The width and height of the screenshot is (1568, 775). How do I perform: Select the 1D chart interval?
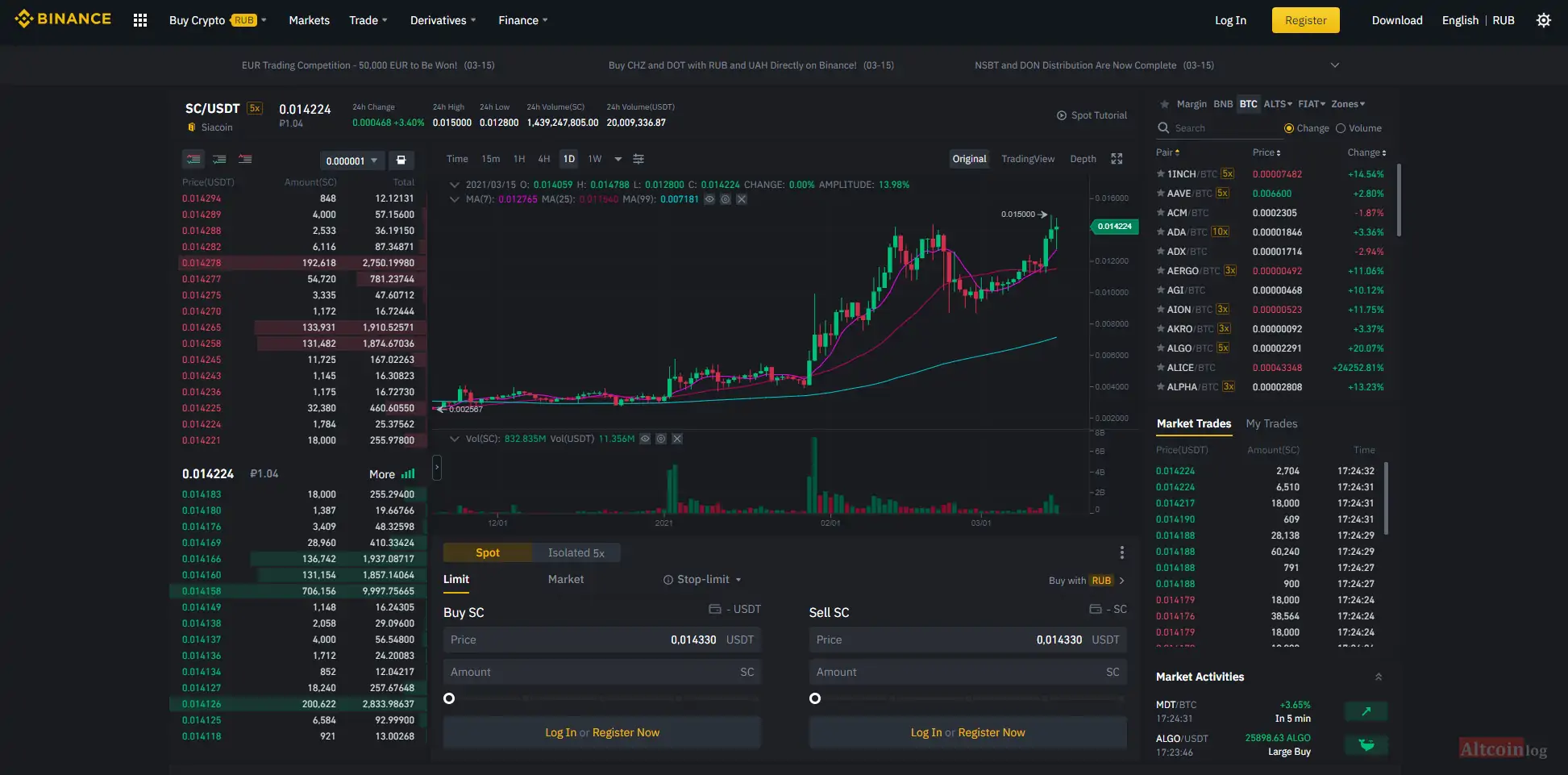(569, 159)
